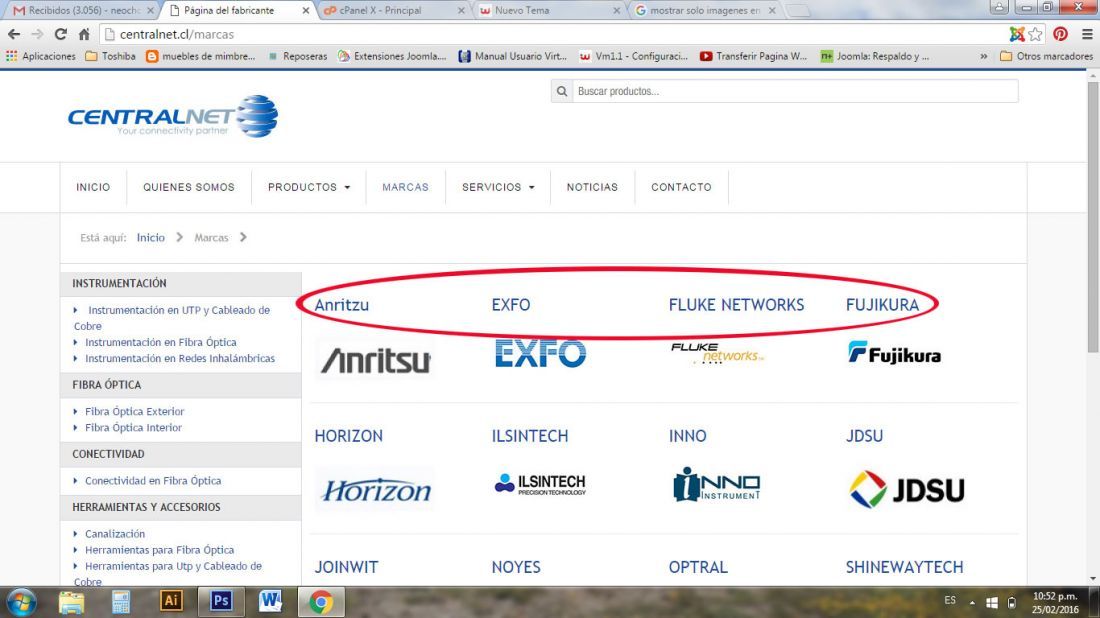This screenshot has height=618, width=1100.
Task: Launch Calculator from the taskbar
Action: click(121, 602)
